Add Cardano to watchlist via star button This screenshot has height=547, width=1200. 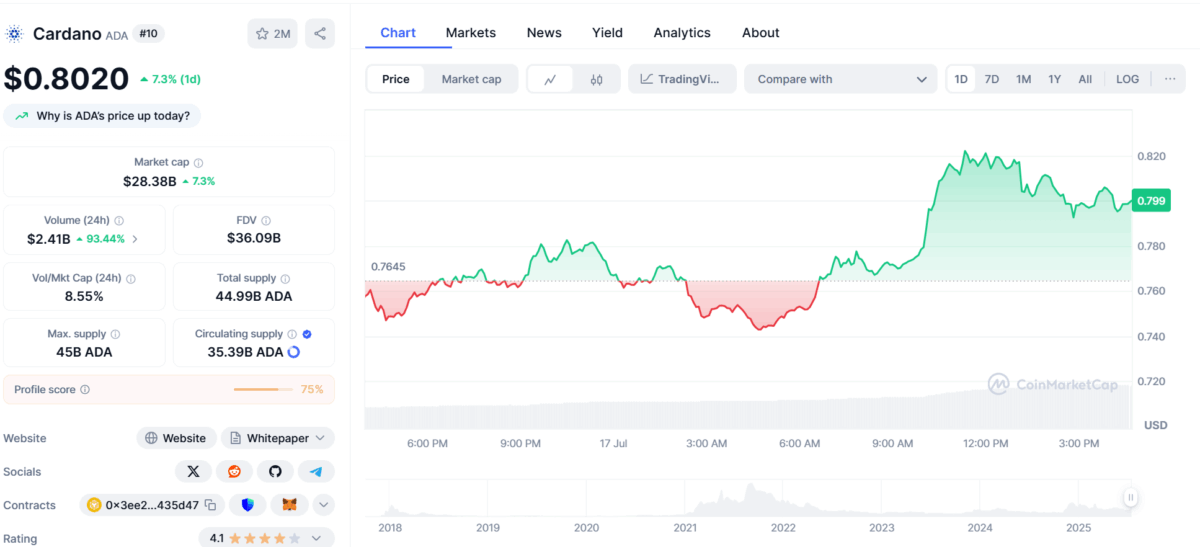273,33
